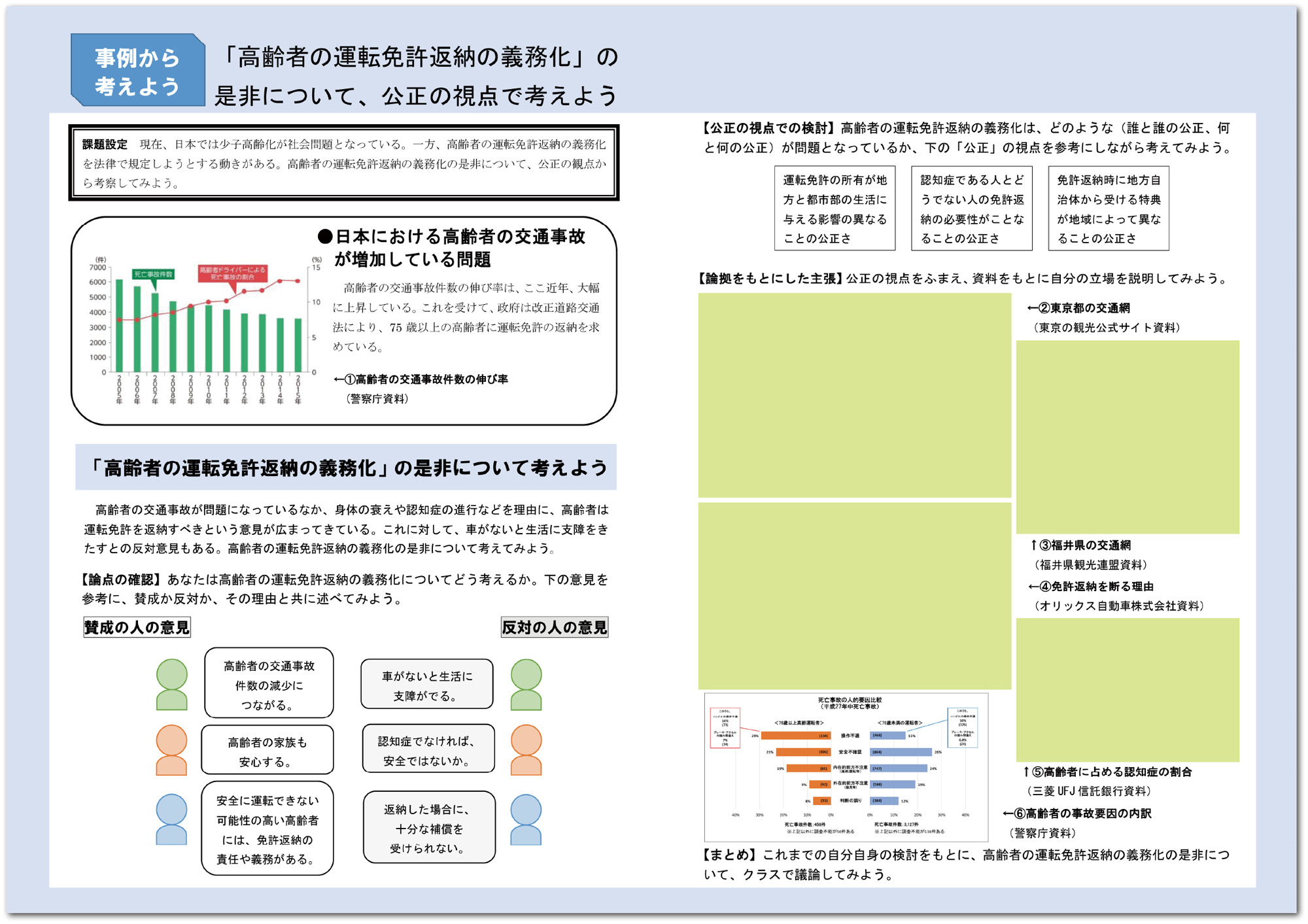The height and width of the screenshot is (924, 1308).
Task: Click blue person icon beside 返納した場合に bubble
Action: pos(526,819)
